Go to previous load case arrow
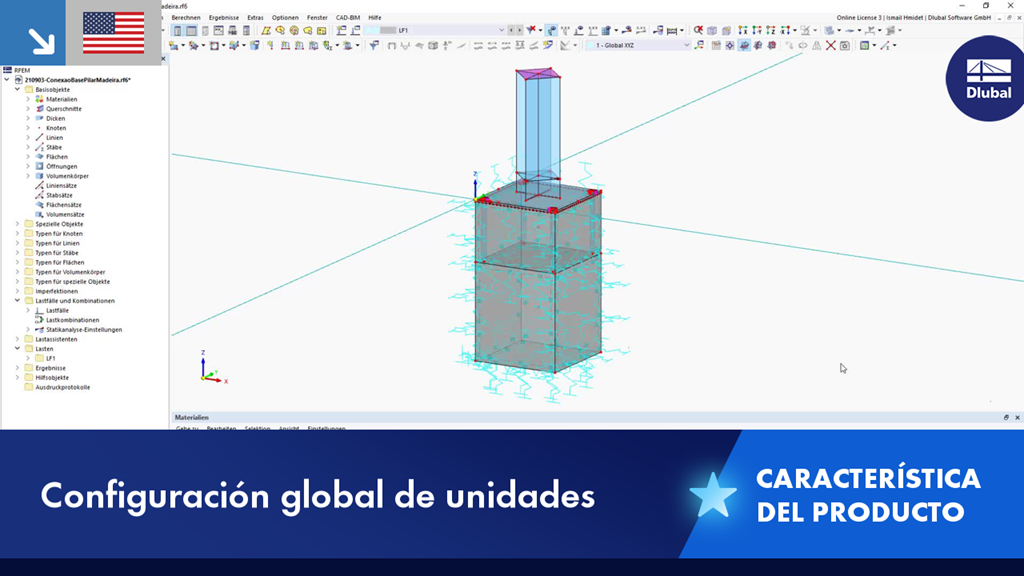This screenshot has height=576, width=1024. pos(511,30)
